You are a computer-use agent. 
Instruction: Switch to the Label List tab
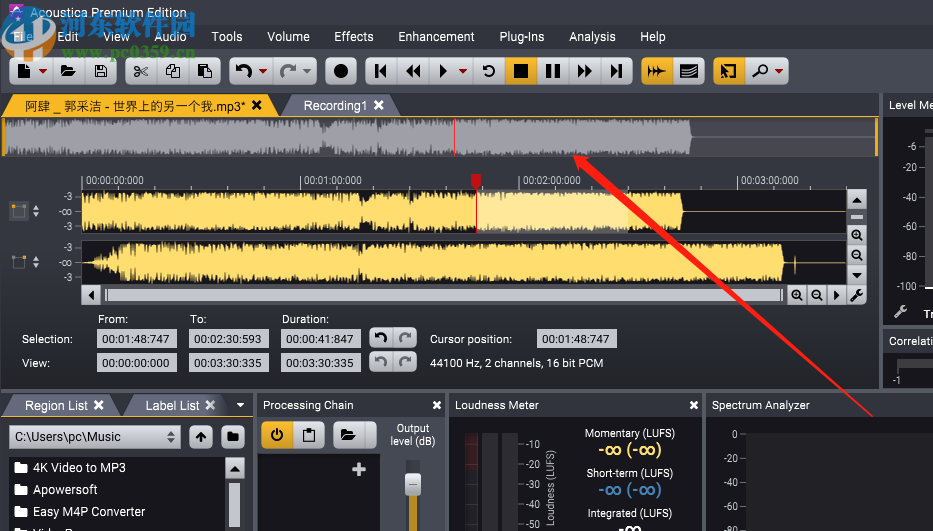172,405
